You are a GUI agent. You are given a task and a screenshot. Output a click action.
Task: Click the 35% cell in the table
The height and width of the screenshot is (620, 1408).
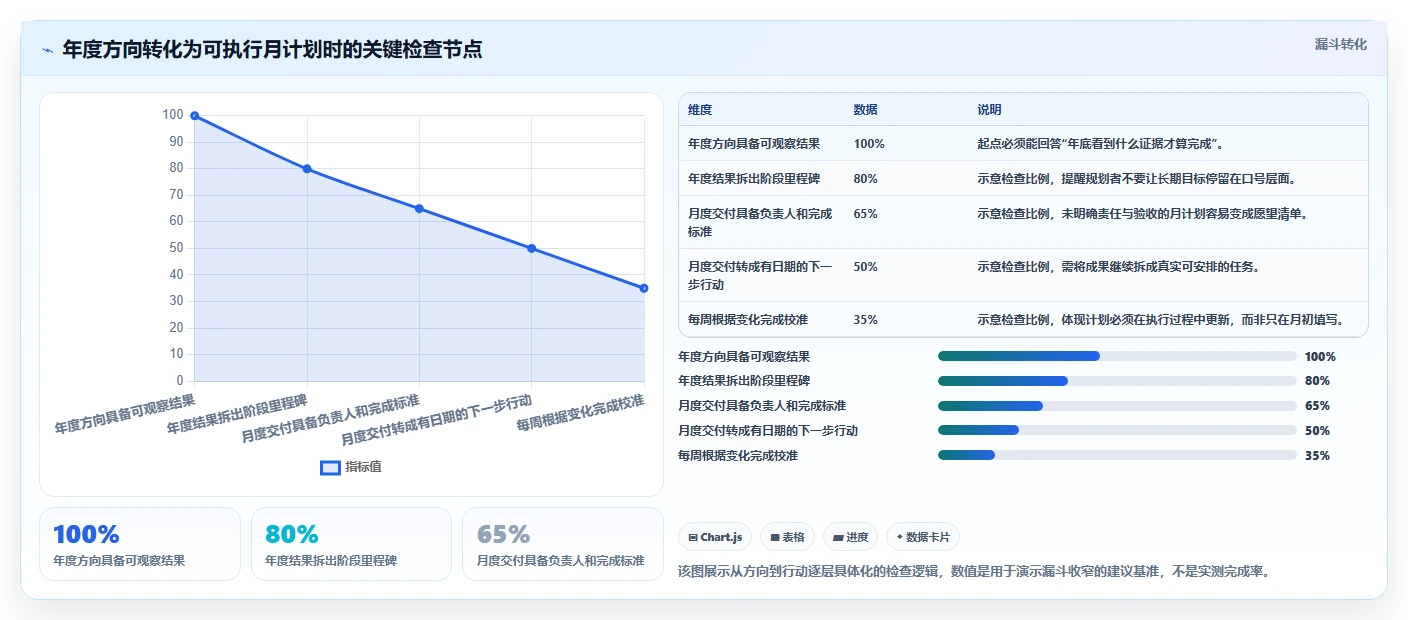(865, 320)
